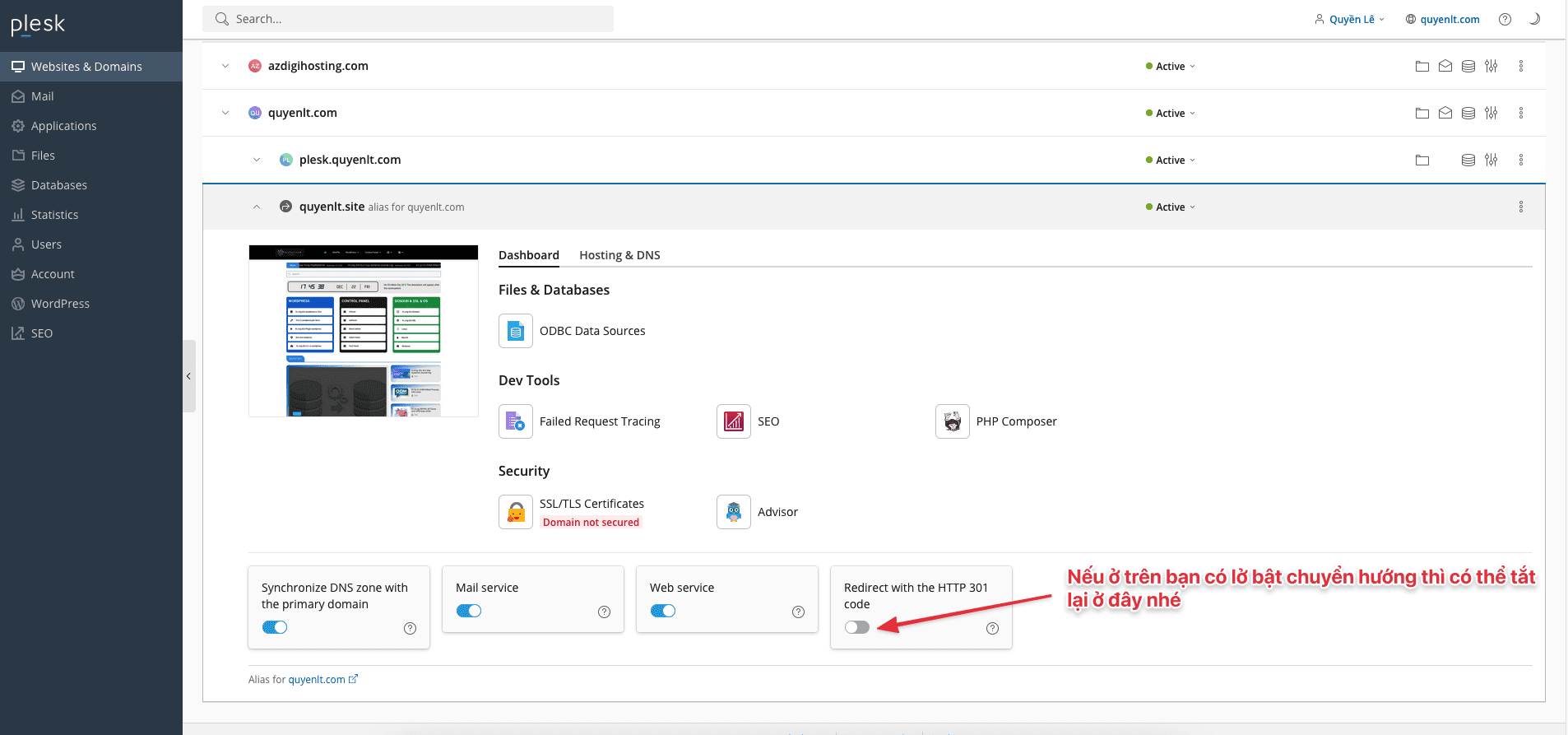Toggle dark mode moon icon
Viewport: 1568px width, 735px height.
(x=1534, y=19)
